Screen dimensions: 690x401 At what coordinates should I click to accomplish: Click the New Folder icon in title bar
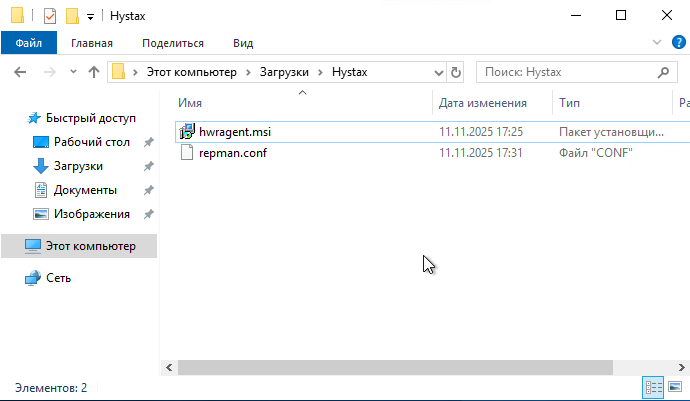coord(72,16)
